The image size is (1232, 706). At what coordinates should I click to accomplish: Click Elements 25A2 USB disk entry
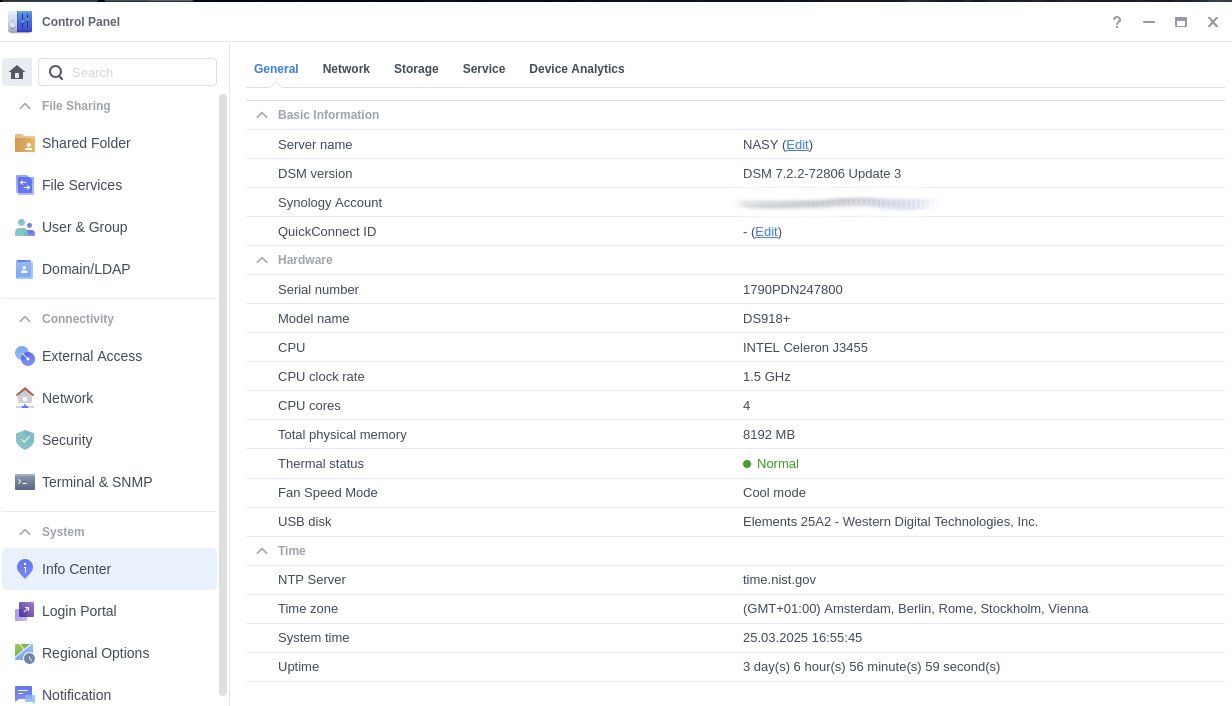[x=890, y=522]
